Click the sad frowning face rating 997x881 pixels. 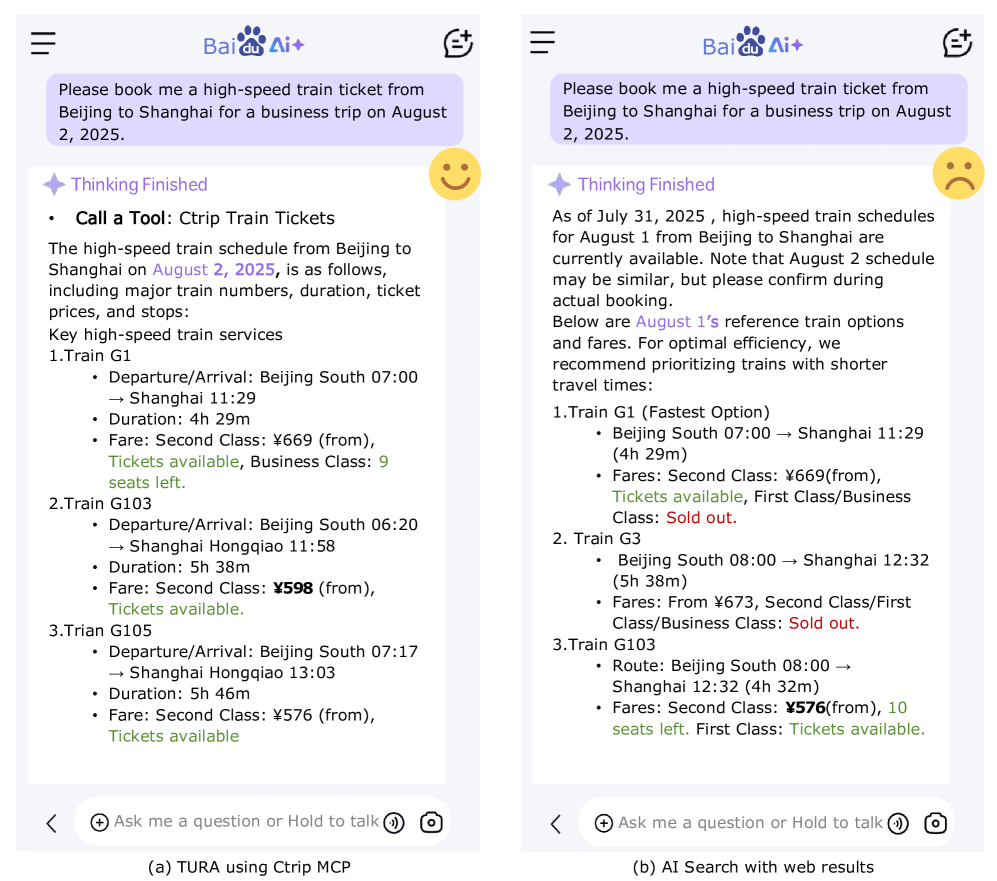958,173
